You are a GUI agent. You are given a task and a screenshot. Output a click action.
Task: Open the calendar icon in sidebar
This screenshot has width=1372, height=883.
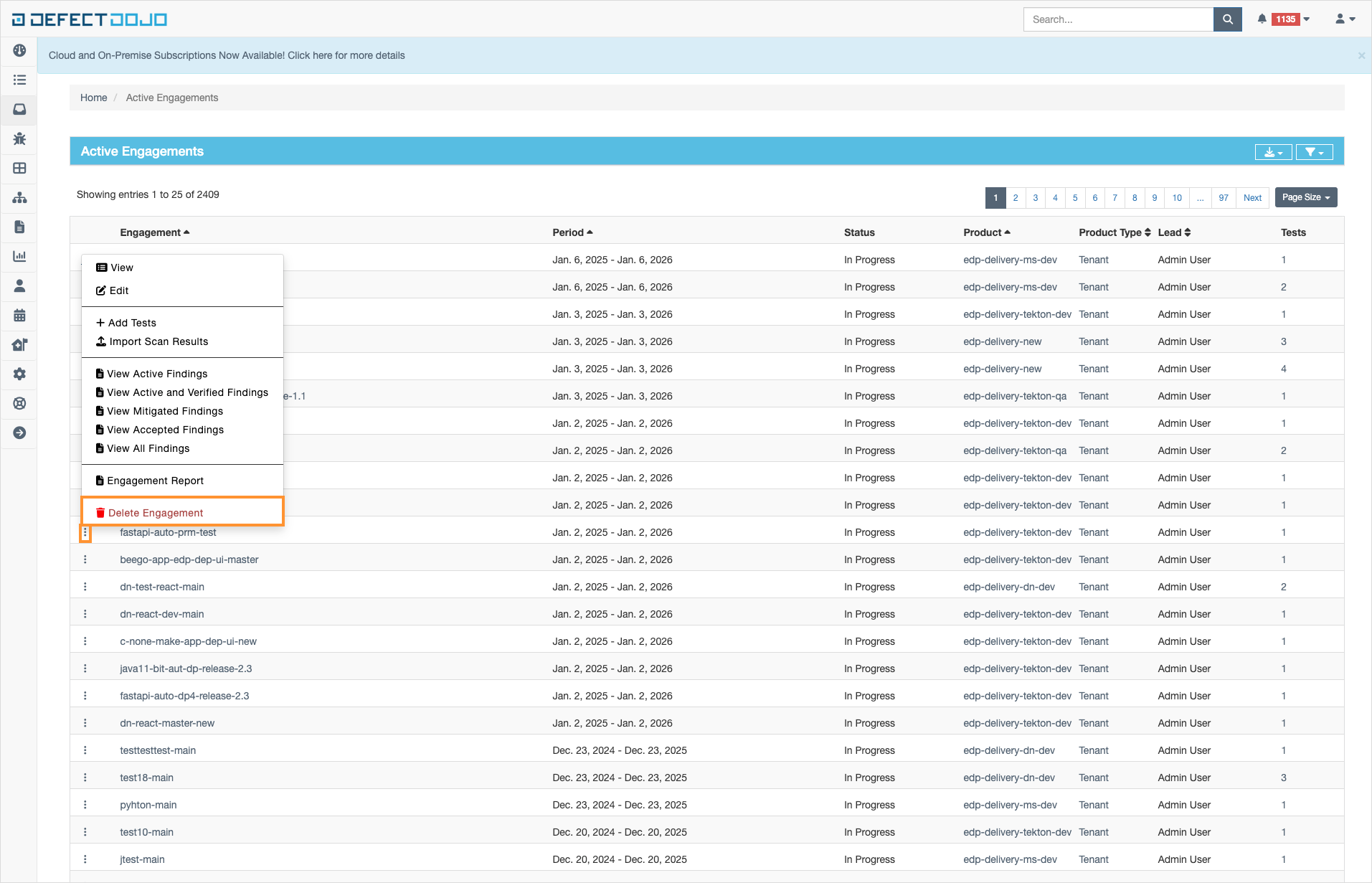19,315
